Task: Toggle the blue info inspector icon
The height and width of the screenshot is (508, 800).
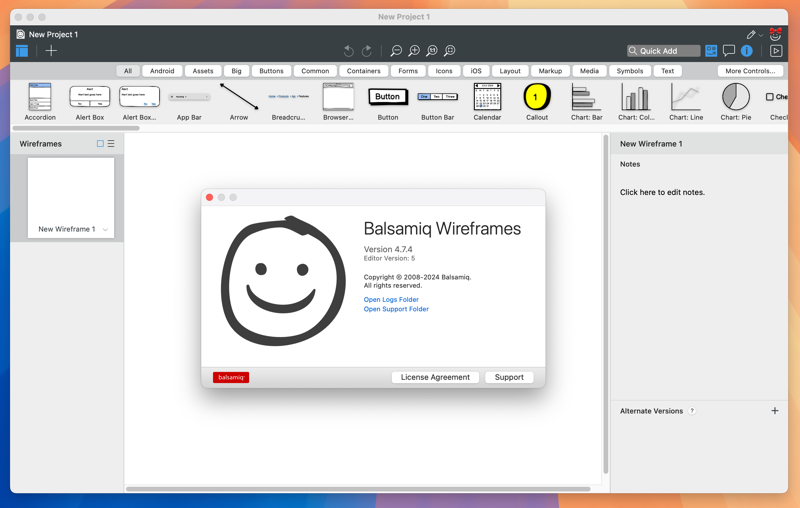Action: pos(746,50)
